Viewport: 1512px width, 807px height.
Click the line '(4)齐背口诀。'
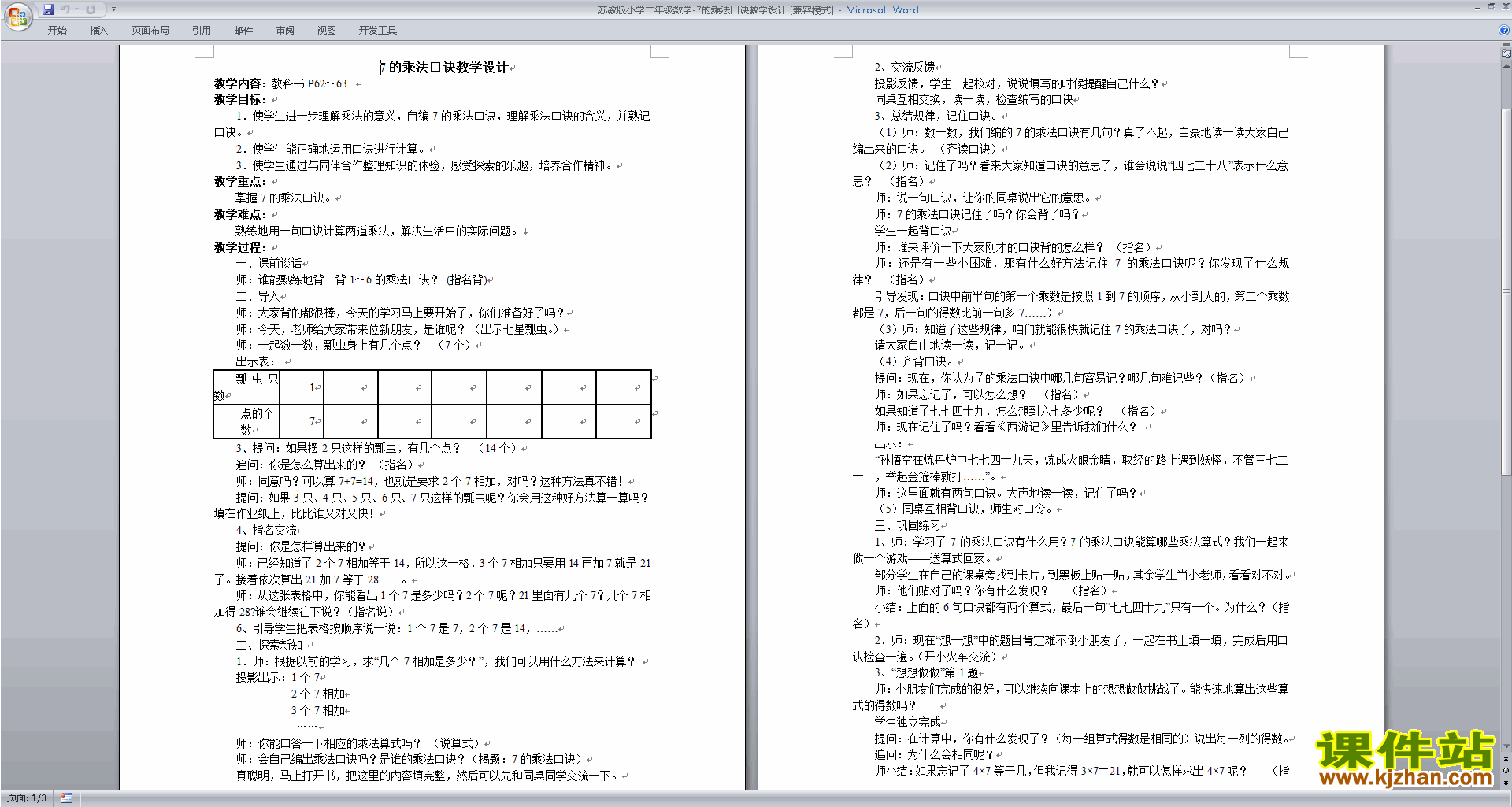tap(916, 362)
